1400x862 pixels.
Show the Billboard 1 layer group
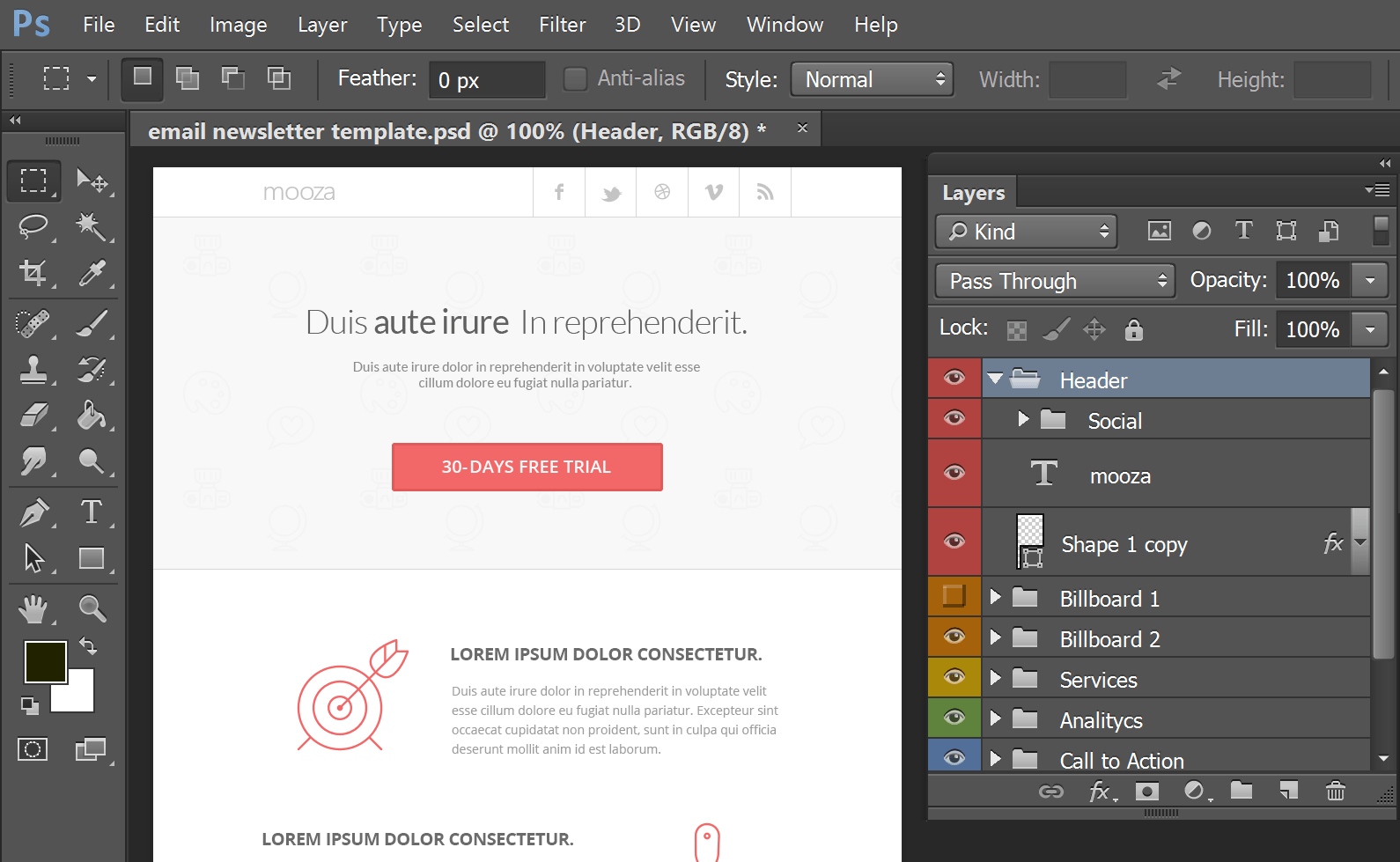954,596
